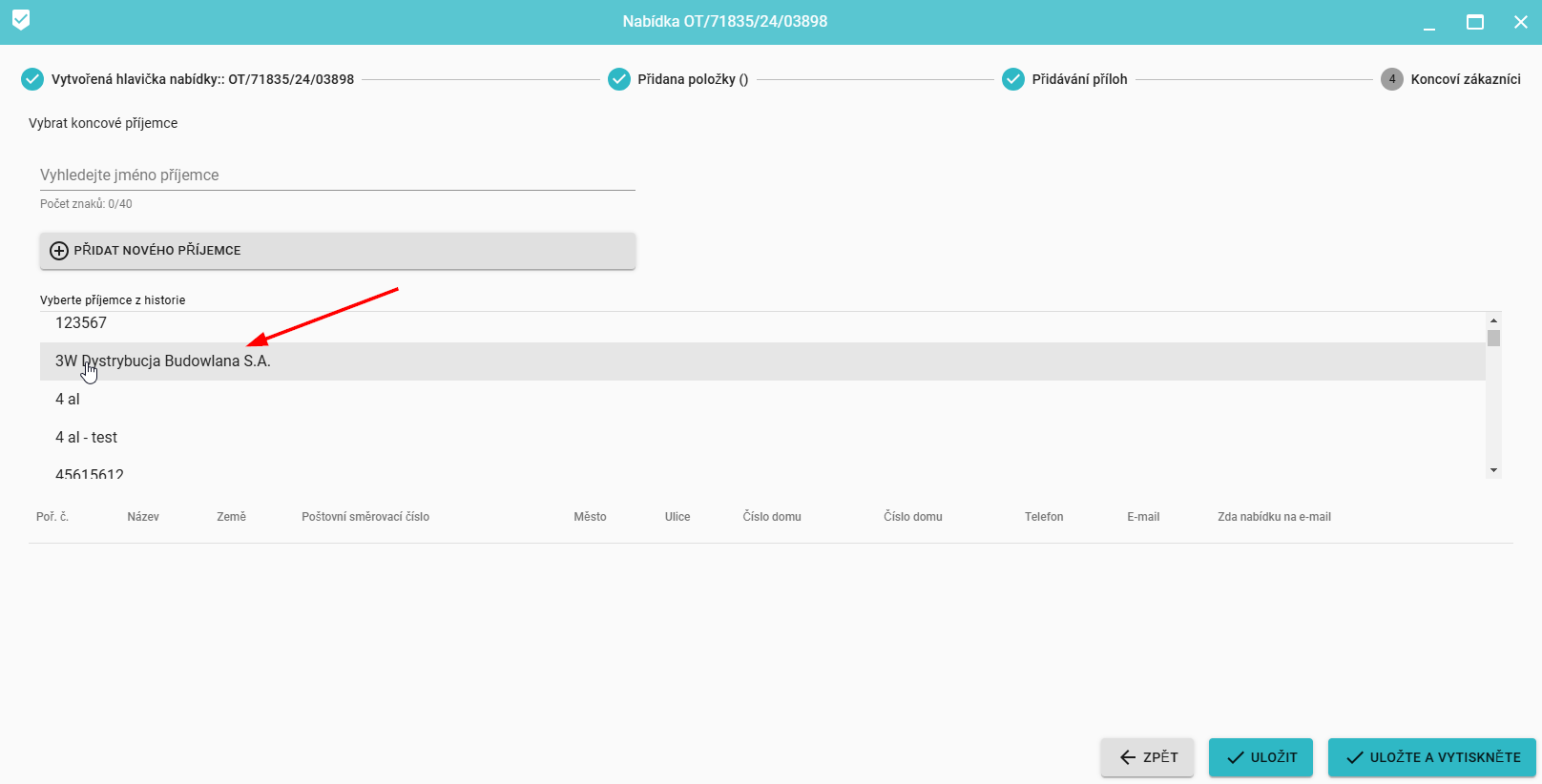Select recipient 123567 from history
The height and width of the screenshot is (784, 1542).
coord(81,323)
